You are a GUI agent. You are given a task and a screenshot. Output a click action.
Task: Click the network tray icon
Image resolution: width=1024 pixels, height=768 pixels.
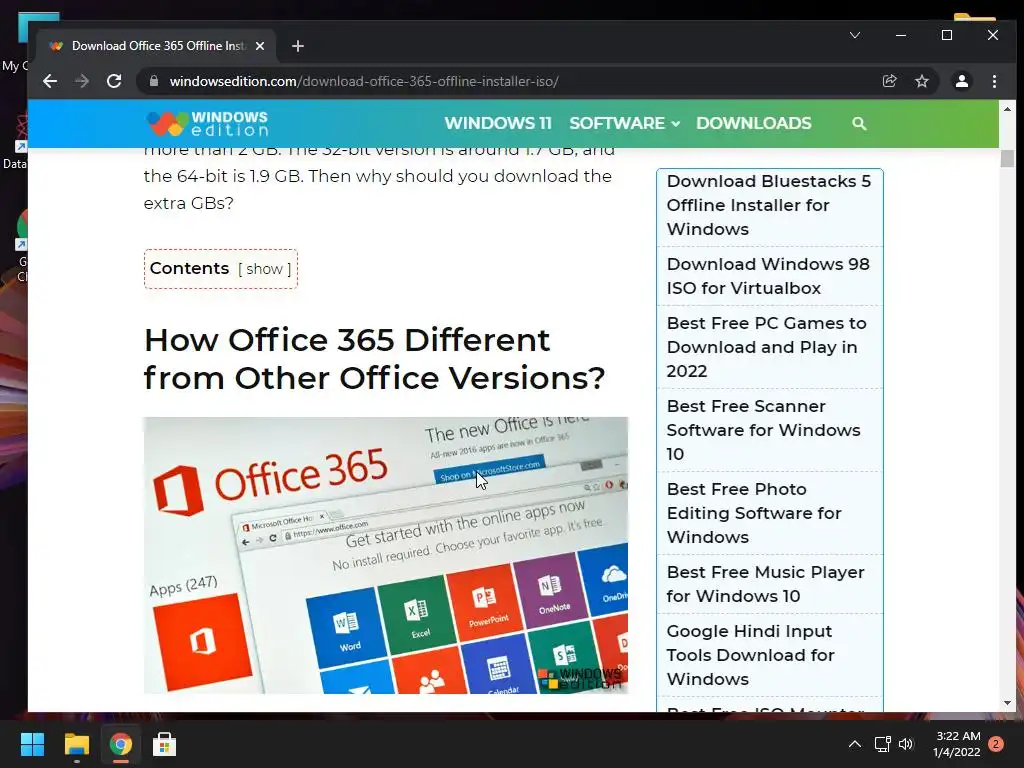click(x=882, y=744)
